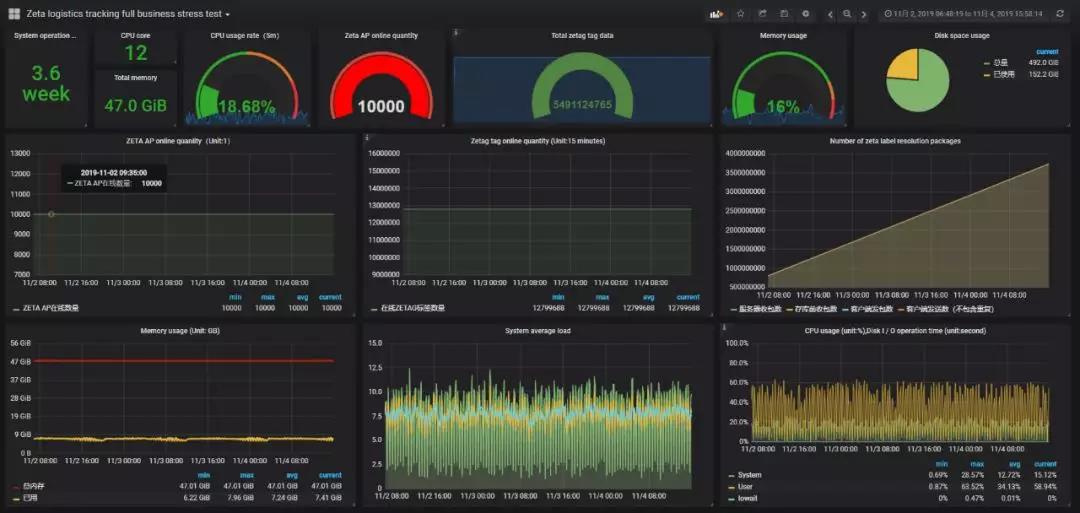Viewport: 1080px width, 513px height.
Task: Shift time range forward with right arrow
Action: pyautogui.click(x=864, y=14)
